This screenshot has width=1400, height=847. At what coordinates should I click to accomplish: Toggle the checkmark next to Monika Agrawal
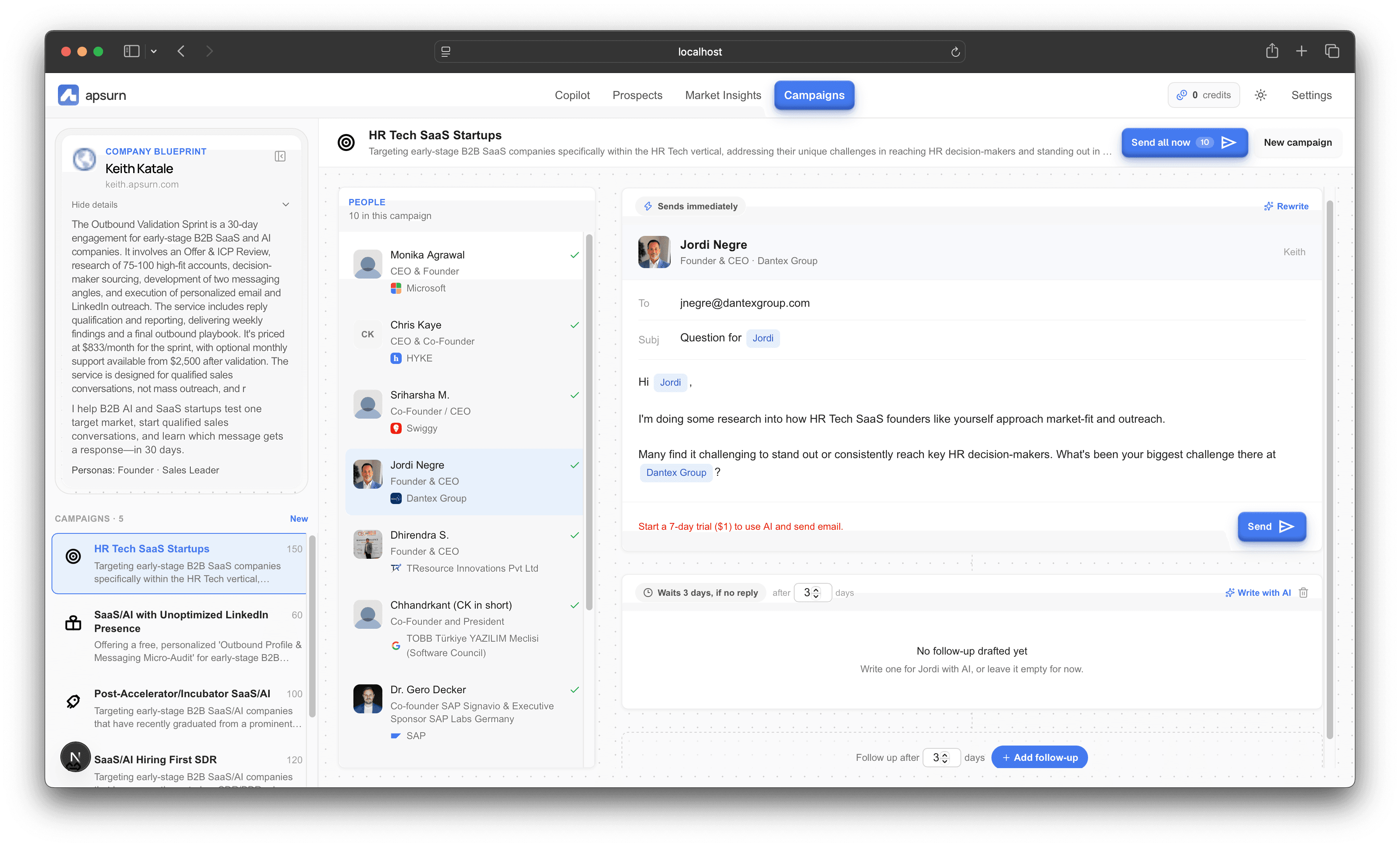pyautogui.click(x=574, y=255)
